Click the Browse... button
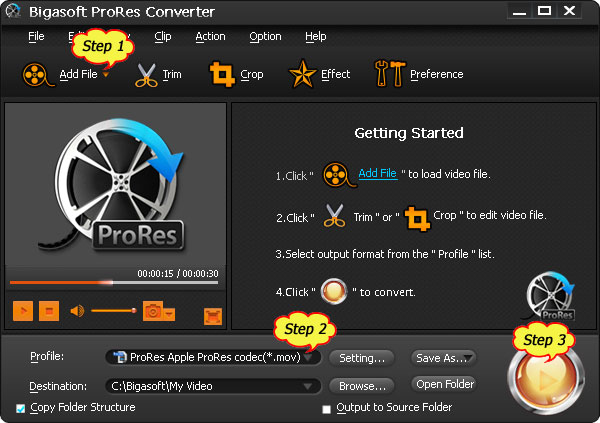 click(x=362, y=386)
